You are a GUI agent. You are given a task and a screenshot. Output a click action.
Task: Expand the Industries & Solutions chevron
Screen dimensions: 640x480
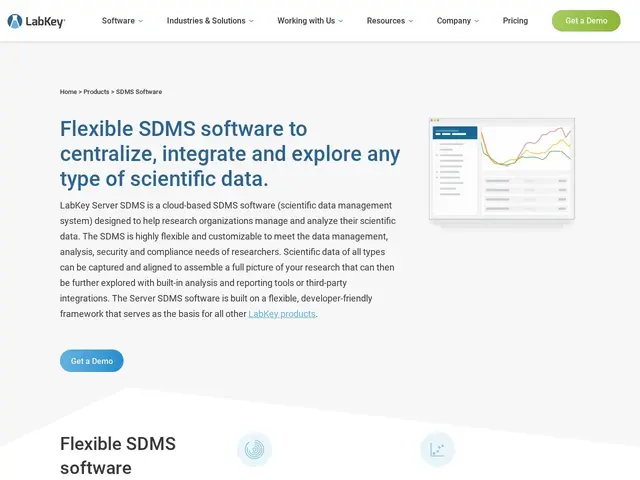(x=251, y=21)
